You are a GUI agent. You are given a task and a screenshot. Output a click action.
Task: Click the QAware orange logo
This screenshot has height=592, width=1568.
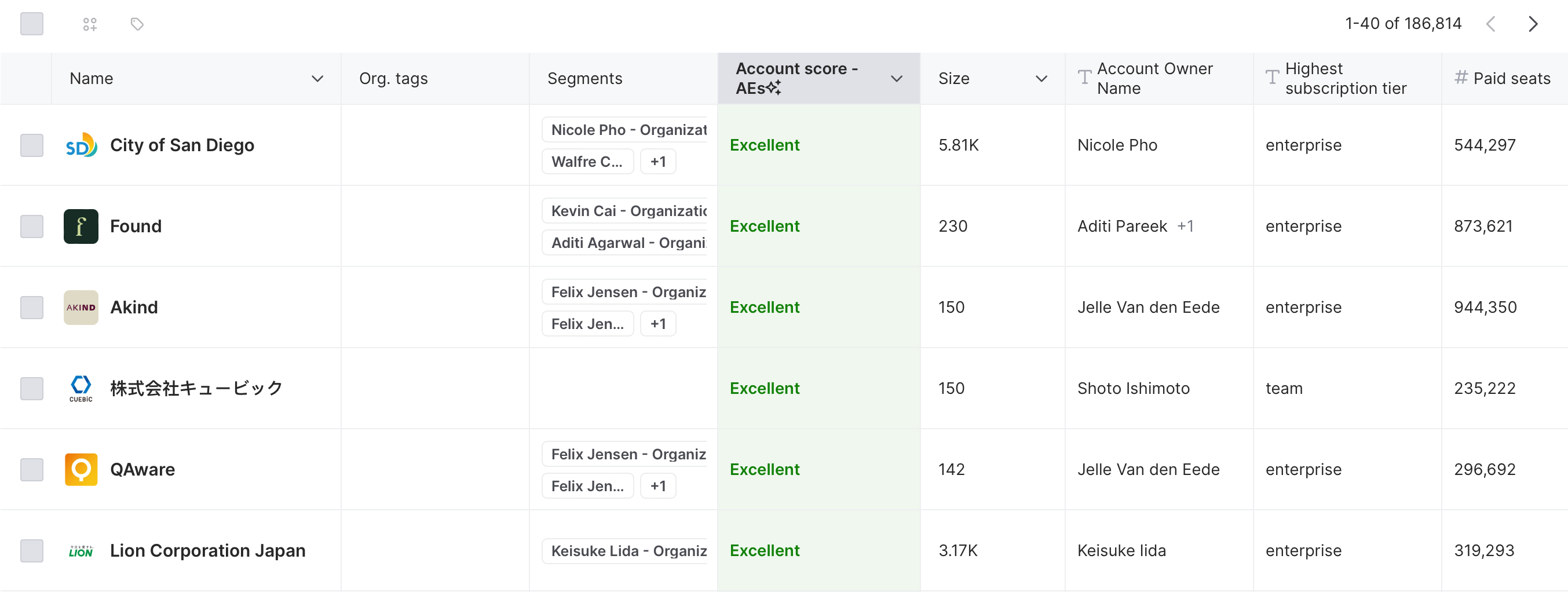[x=81, y=470]
